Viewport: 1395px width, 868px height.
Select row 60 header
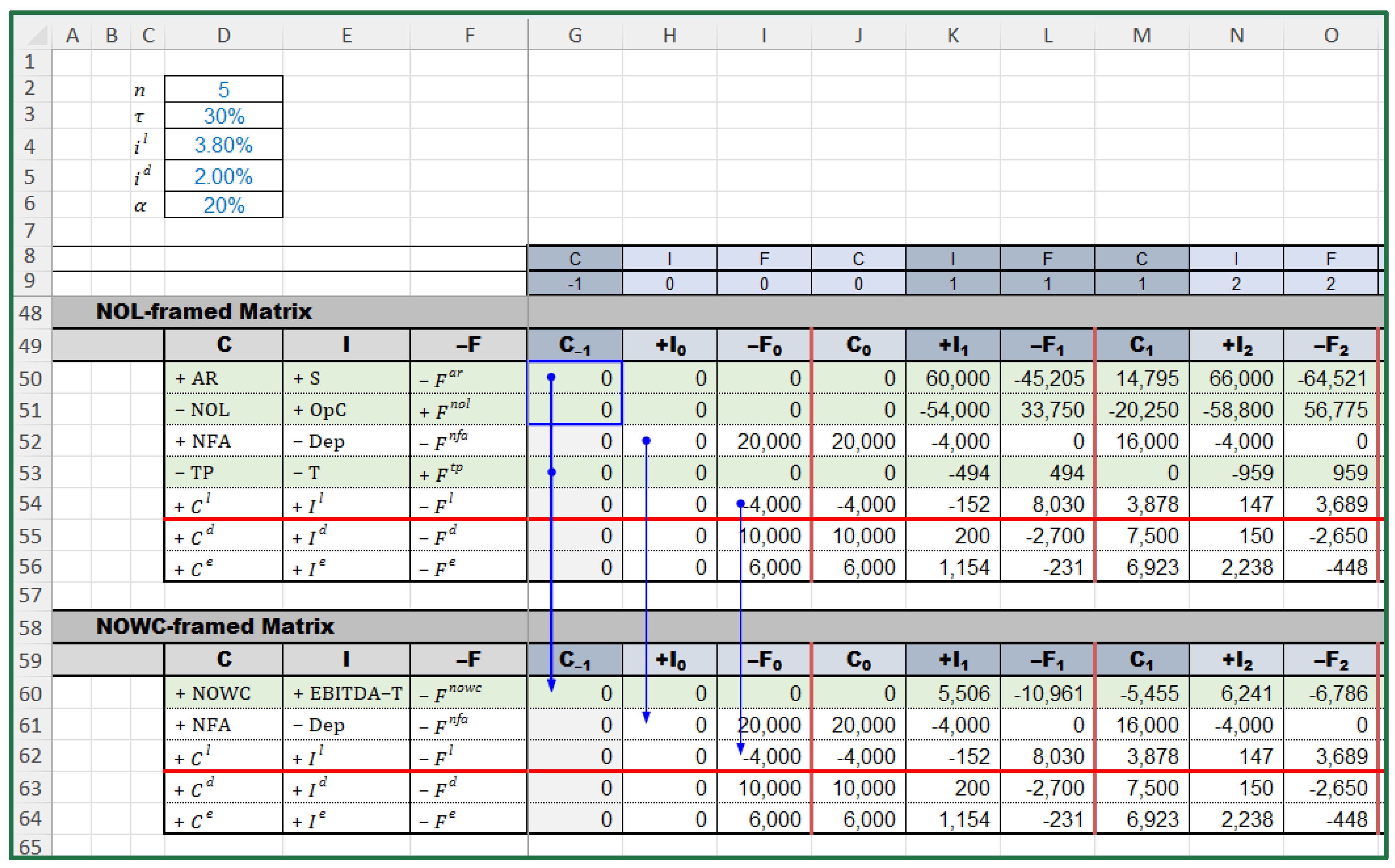click(x=30, y=693)
